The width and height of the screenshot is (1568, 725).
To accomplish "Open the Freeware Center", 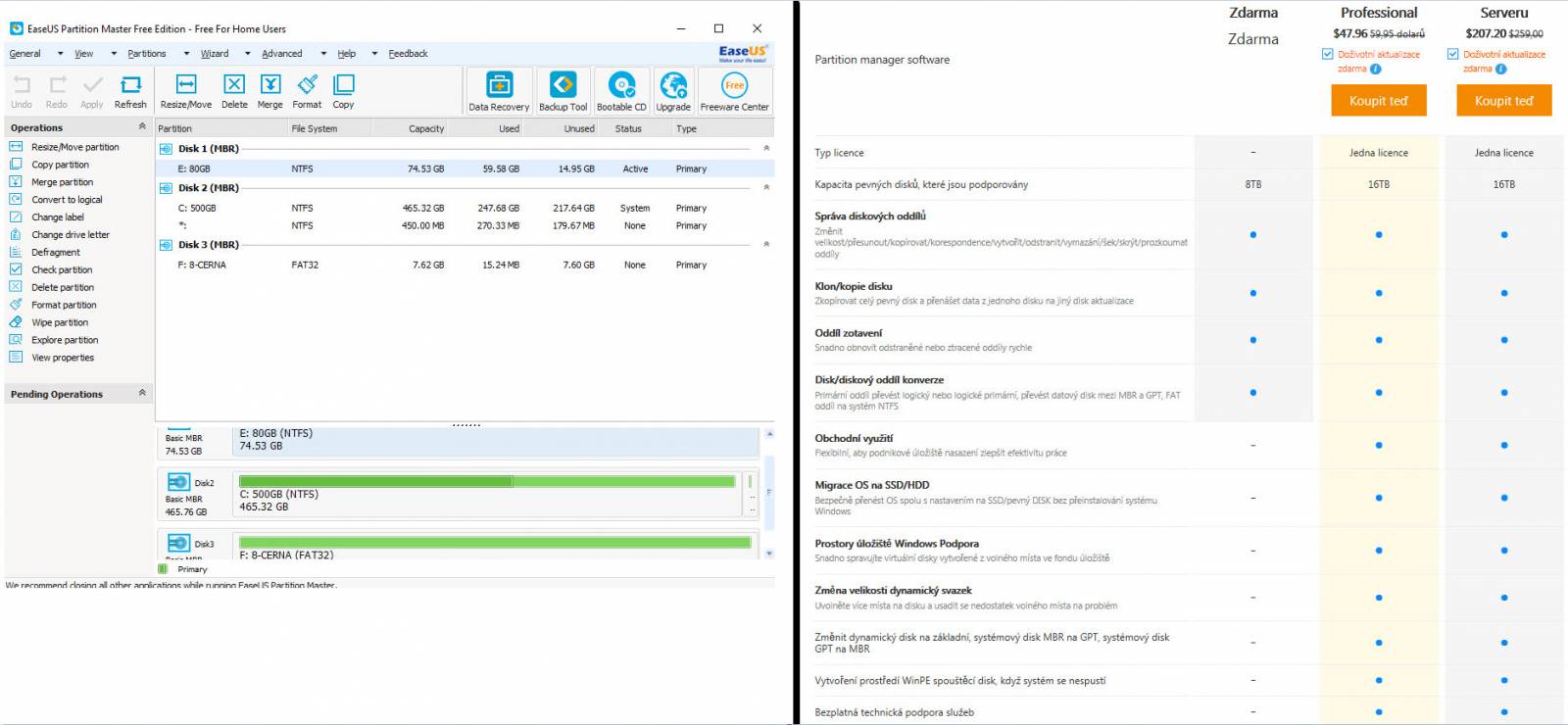I will click(x=734, y=91).
